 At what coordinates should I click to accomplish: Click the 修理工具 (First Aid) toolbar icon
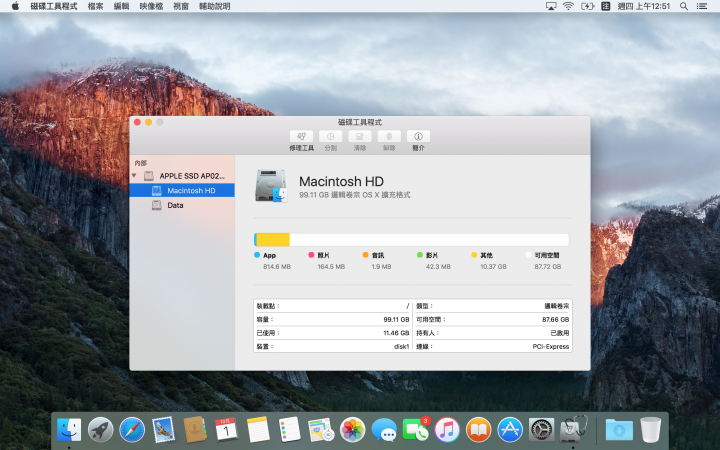click(x=302, y=136)
